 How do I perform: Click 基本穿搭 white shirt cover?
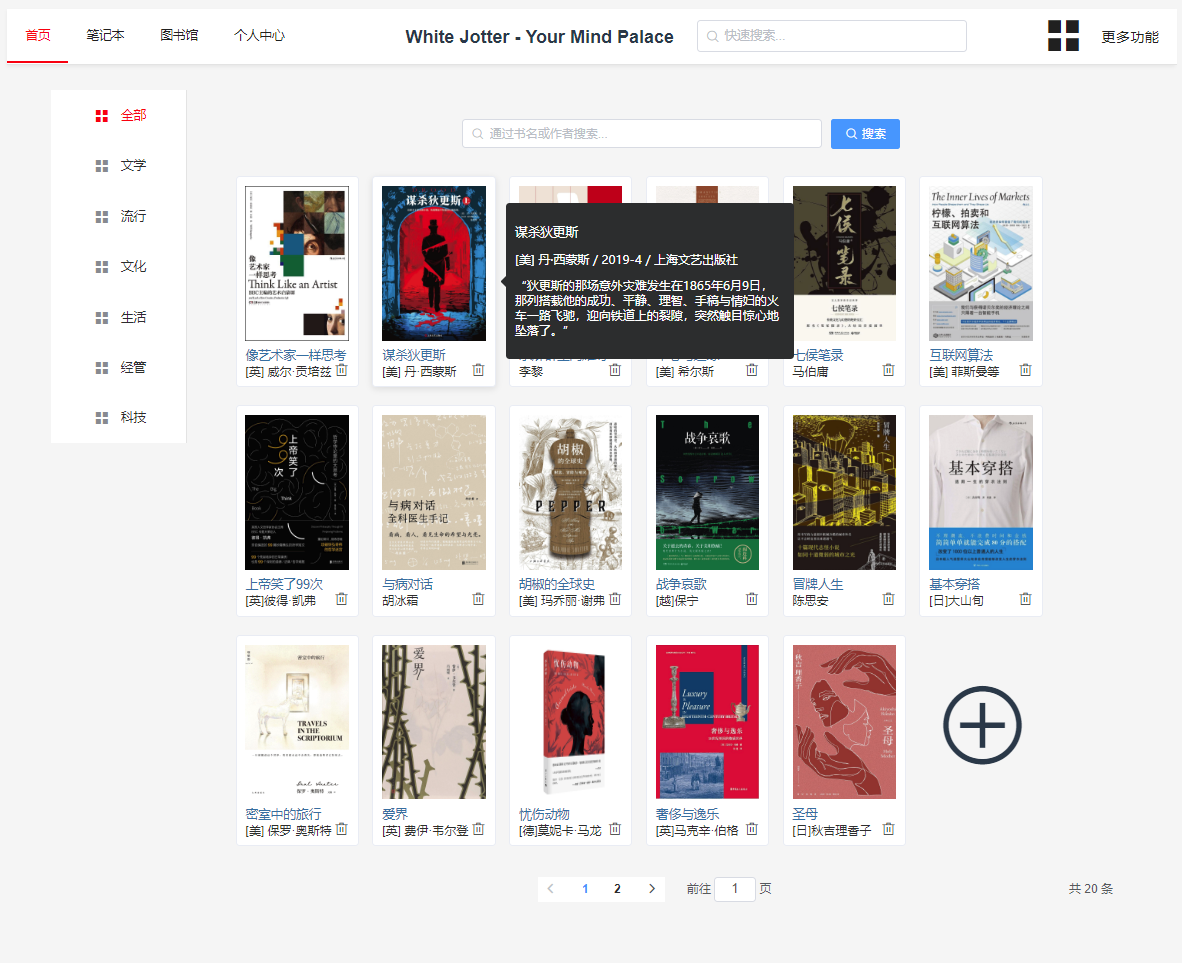981,493
